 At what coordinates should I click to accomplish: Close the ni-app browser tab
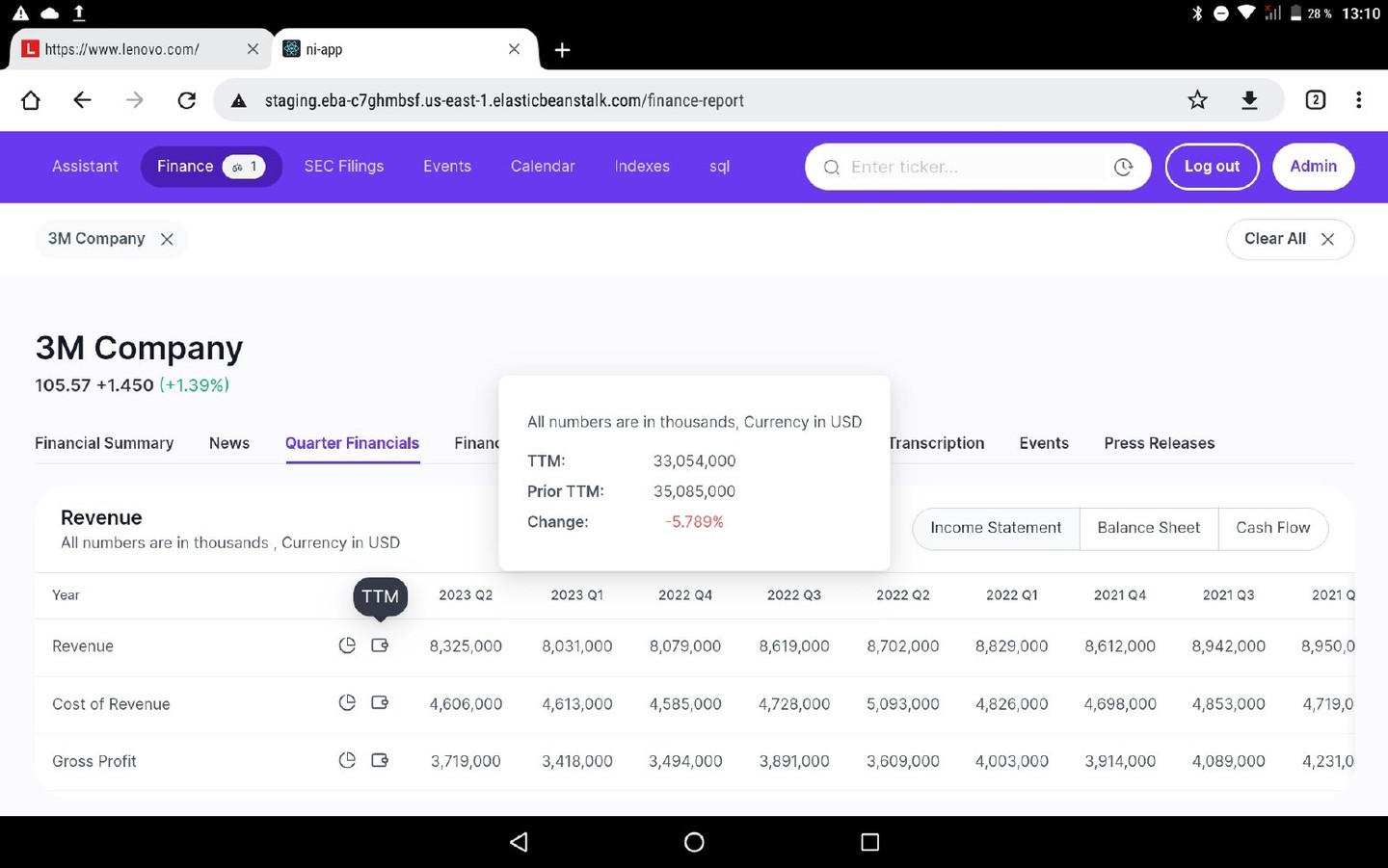coord(514,49)
